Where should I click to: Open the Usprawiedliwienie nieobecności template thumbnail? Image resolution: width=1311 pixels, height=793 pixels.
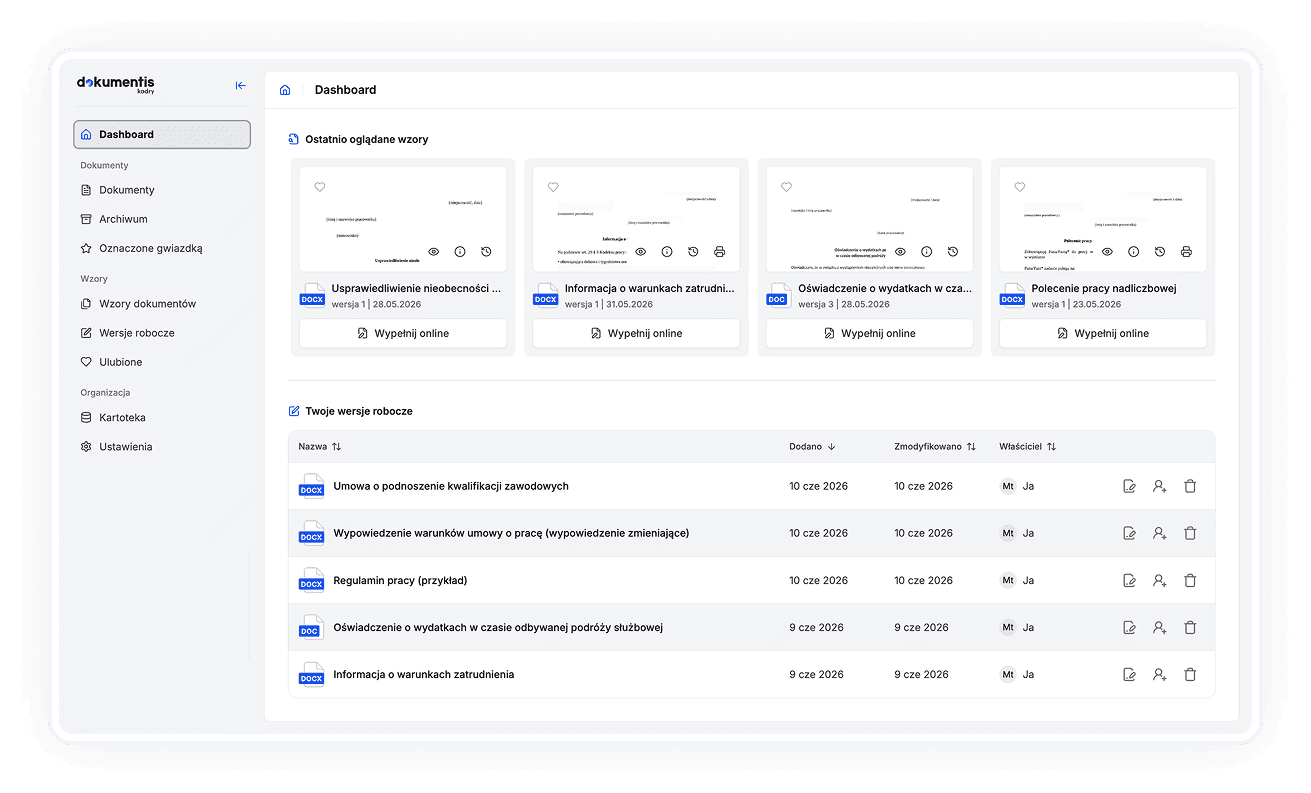click(403, 219)
